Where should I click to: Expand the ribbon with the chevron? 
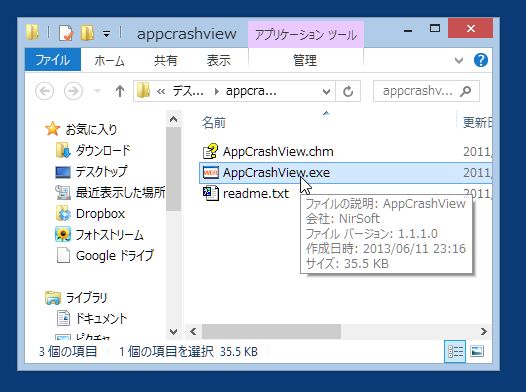pos(459,61)
